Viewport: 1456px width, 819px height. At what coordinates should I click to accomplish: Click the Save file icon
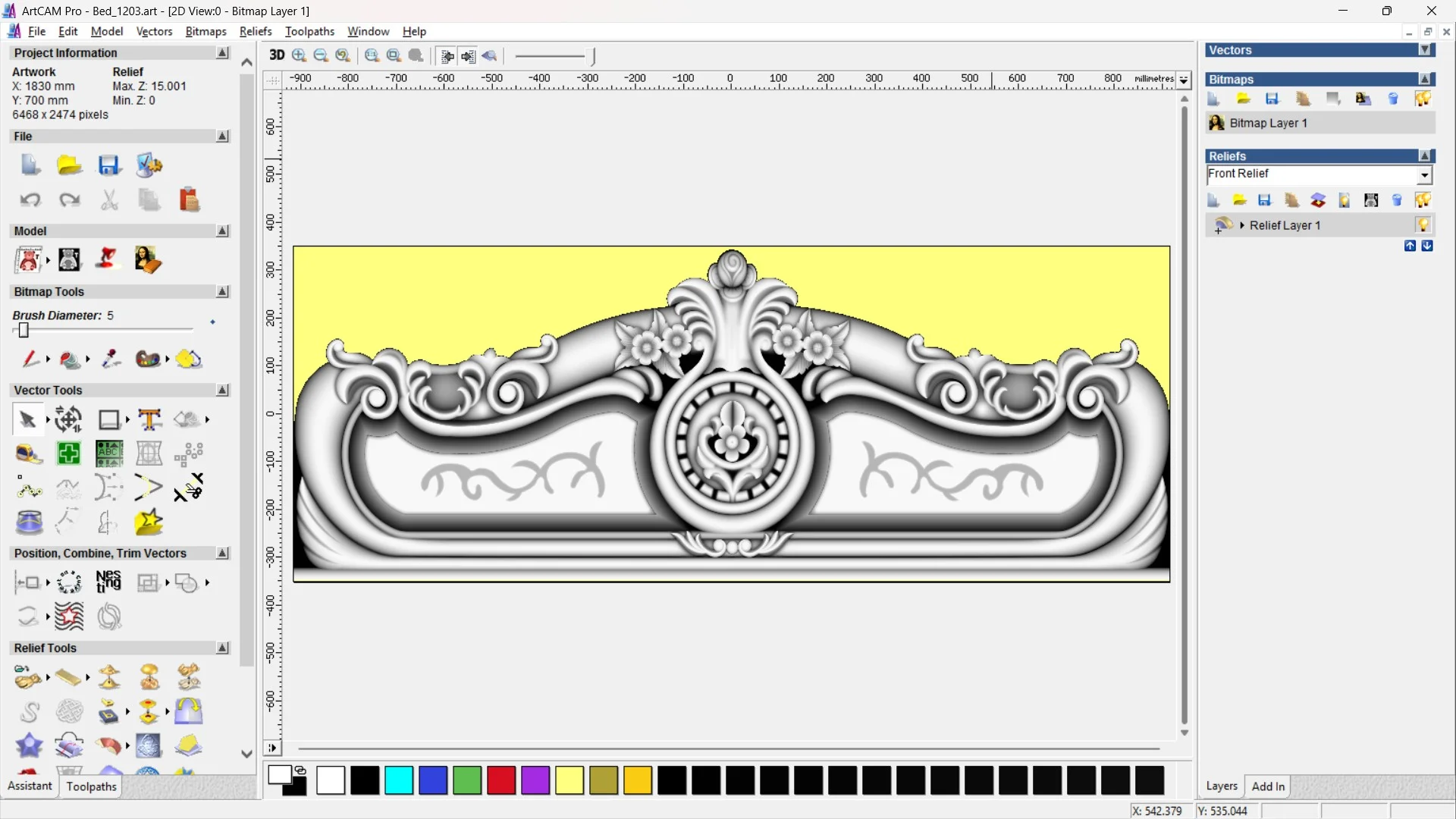109,165
